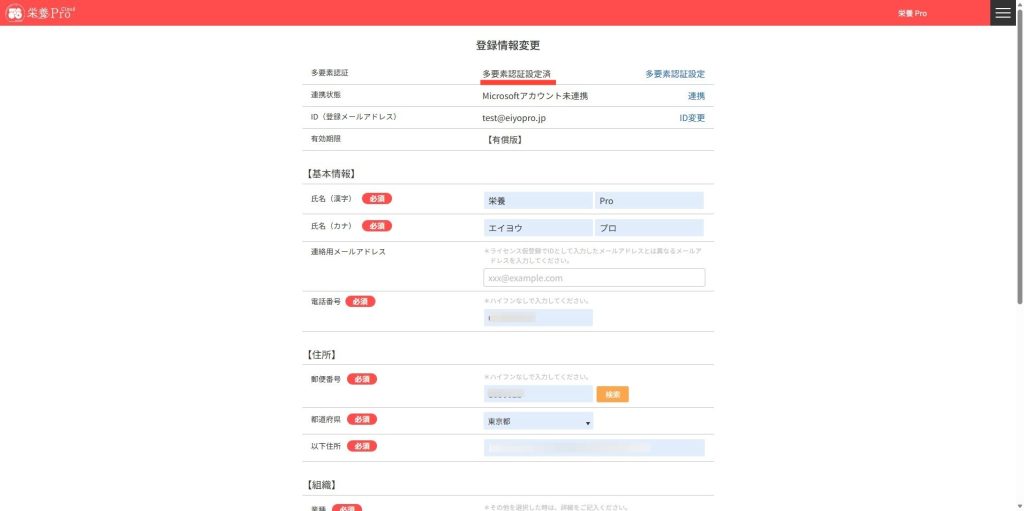Click the underlined 多要素認証設定済 status text

(517, 74)
